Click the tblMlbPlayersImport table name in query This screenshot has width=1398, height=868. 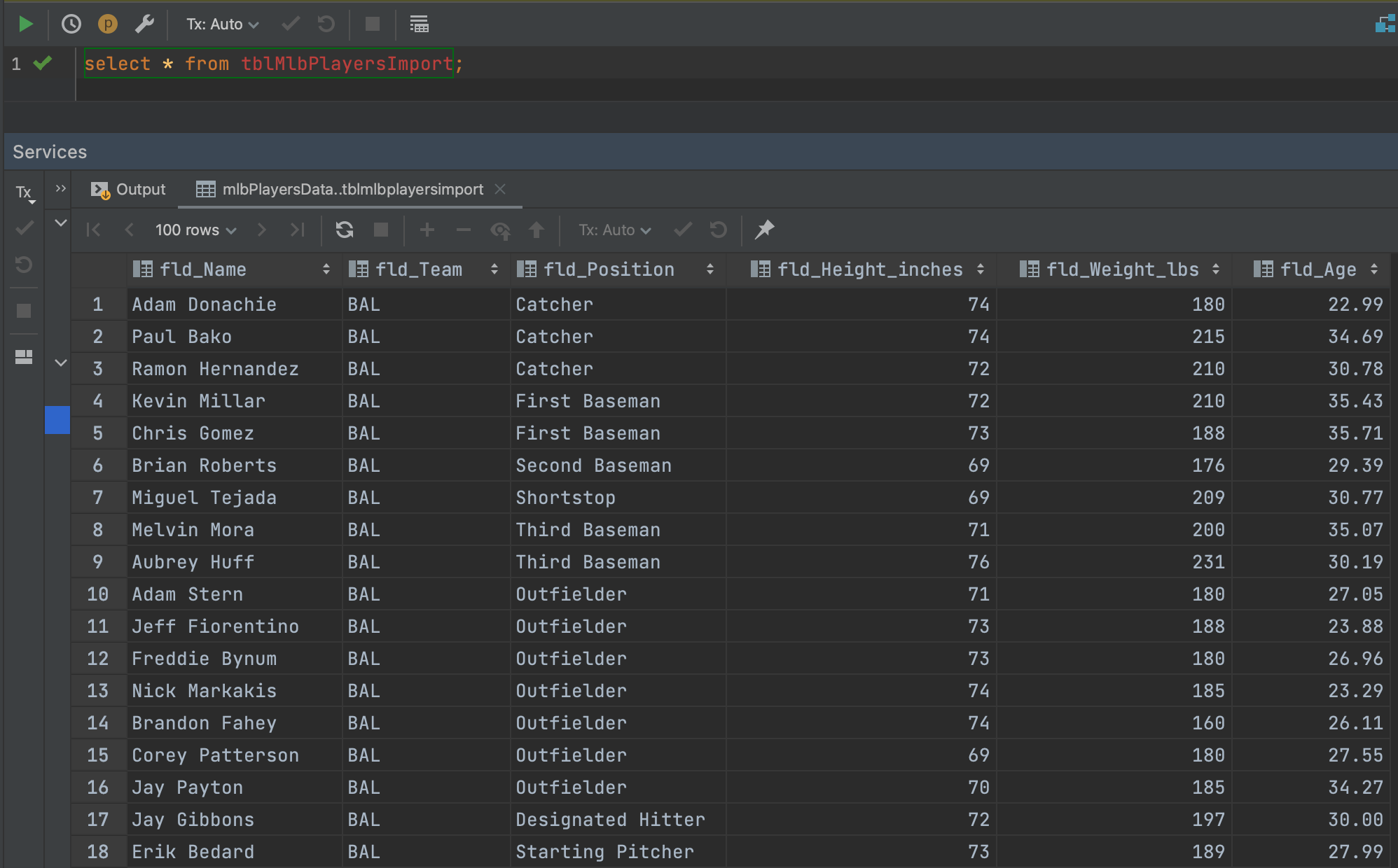click(347, 64)
